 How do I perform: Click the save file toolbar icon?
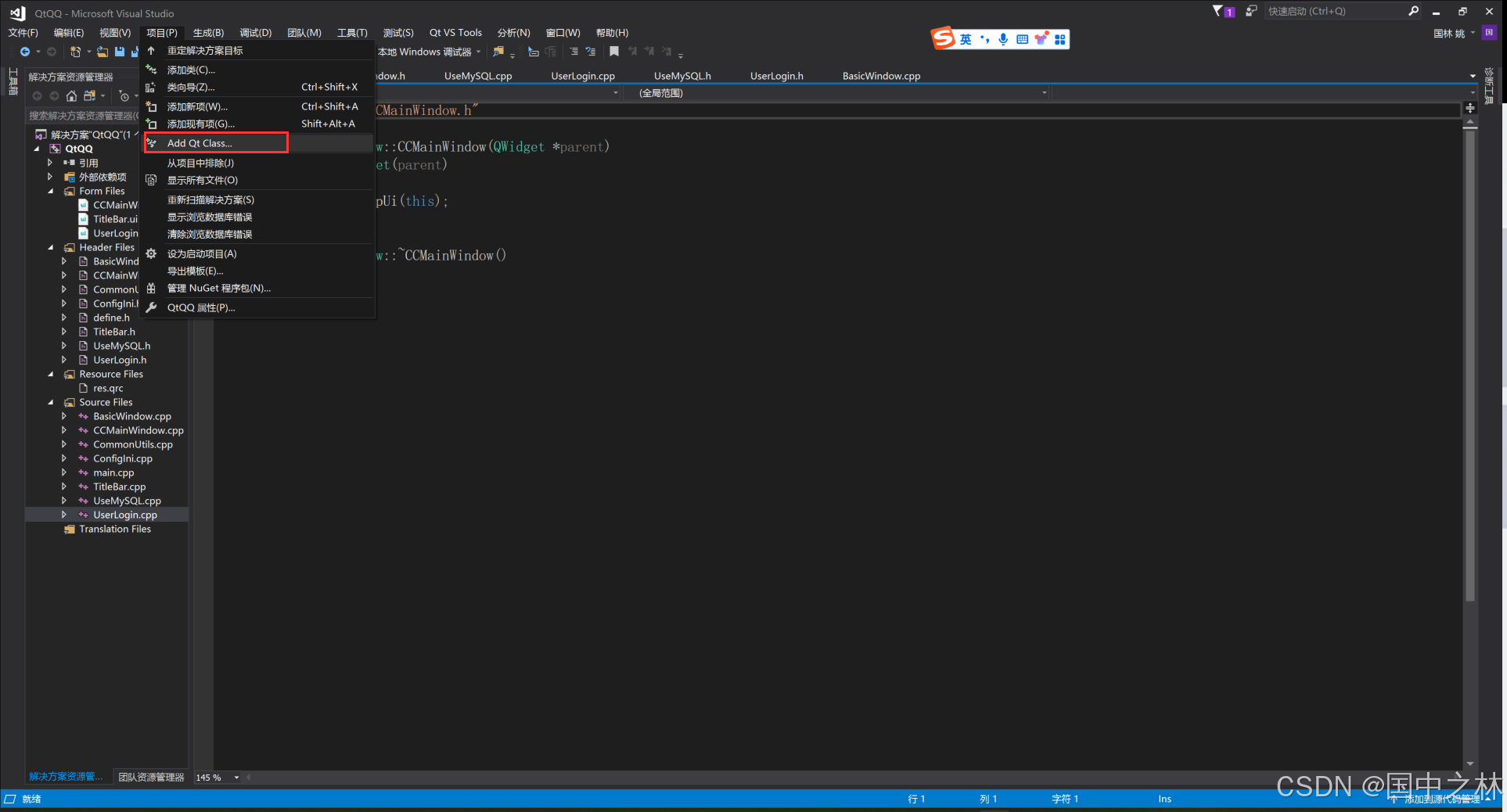click(x=120, y=52)
